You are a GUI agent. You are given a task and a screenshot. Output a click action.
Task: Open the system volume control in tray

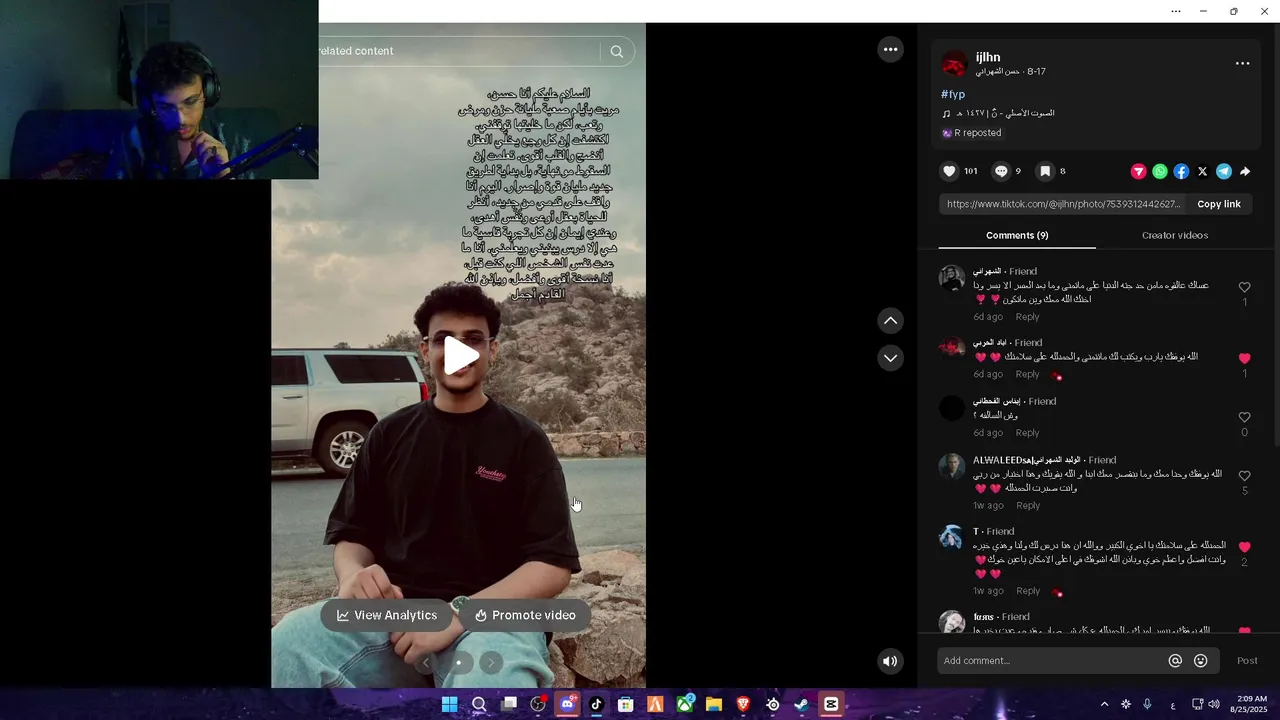pyautogui.click(x=1214, y=704)
